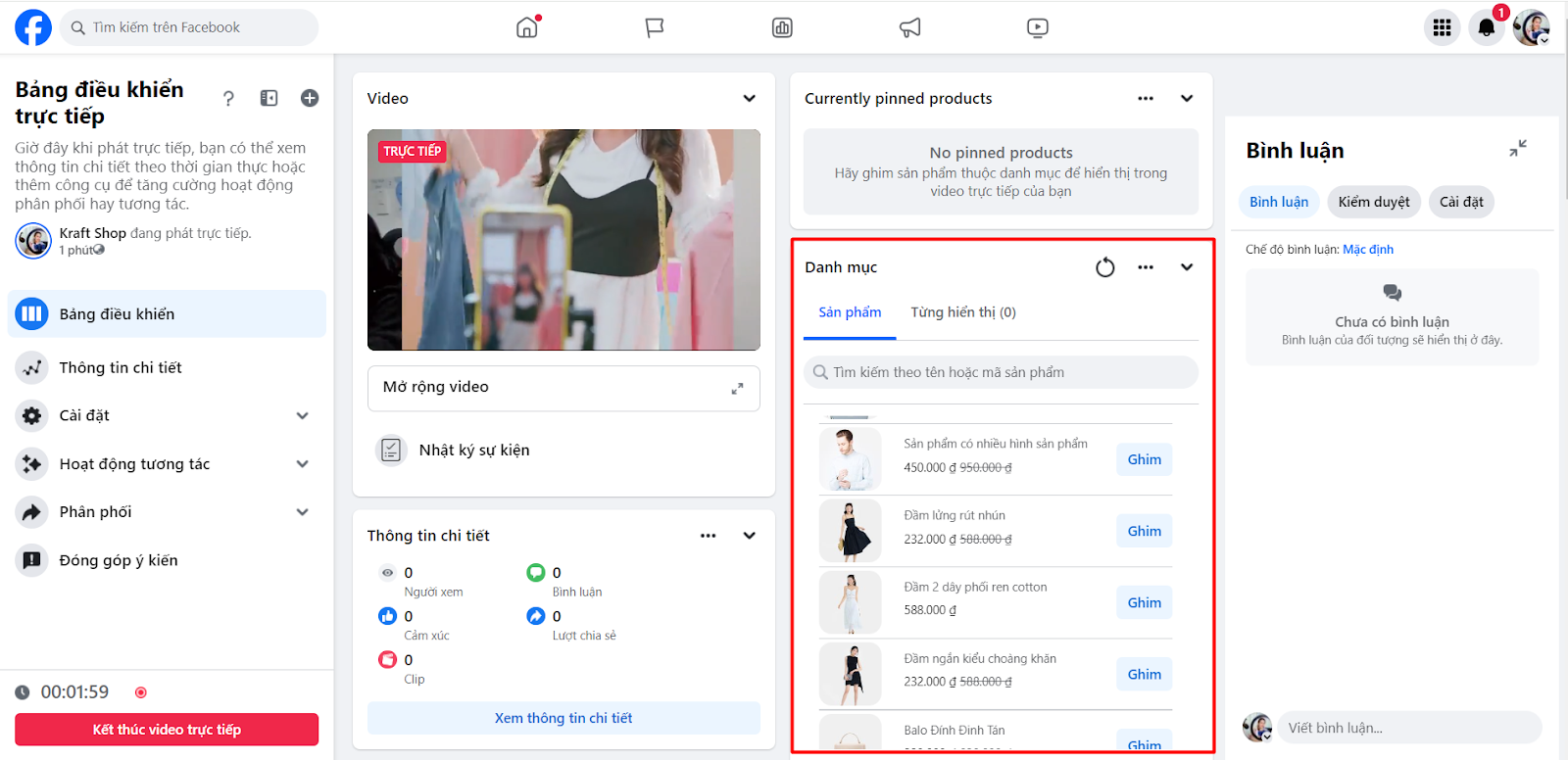Click the reactions like icon
This screenshot has height=760, width=1568.
pos(388,616)
